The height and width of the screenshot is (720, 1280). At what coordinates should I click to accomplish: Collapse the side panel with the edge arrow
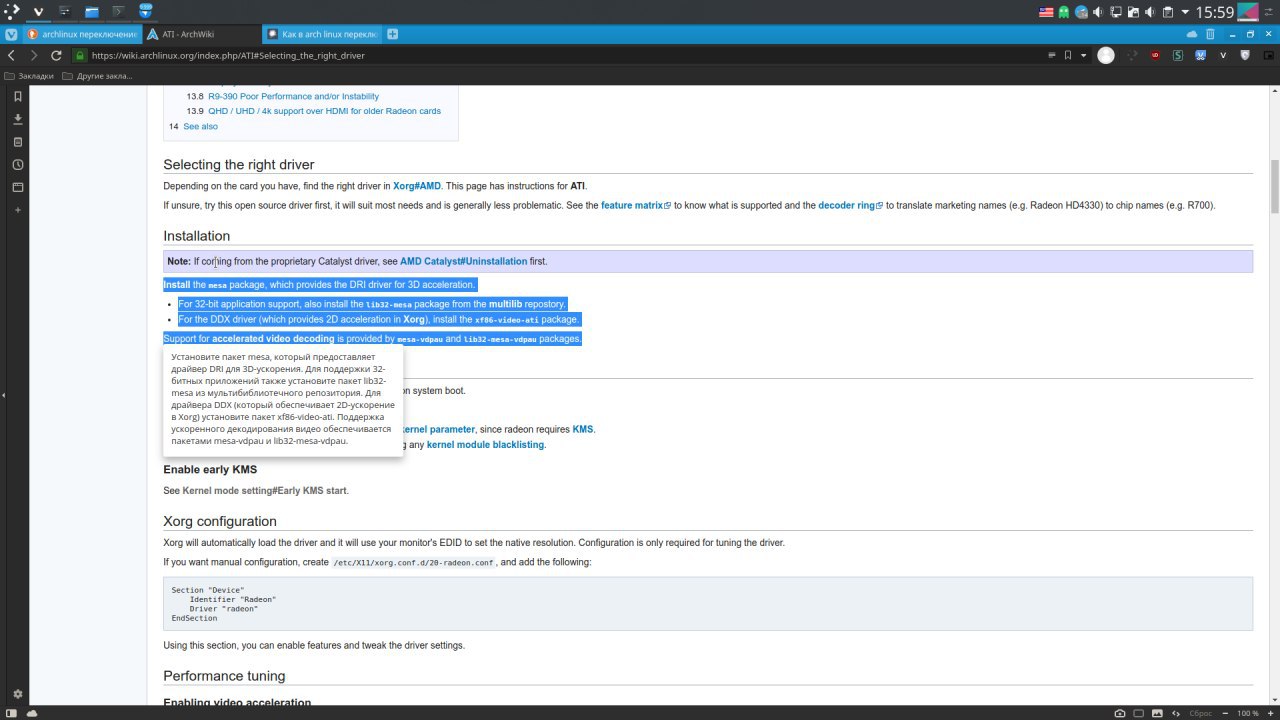[x=2, y=396]
